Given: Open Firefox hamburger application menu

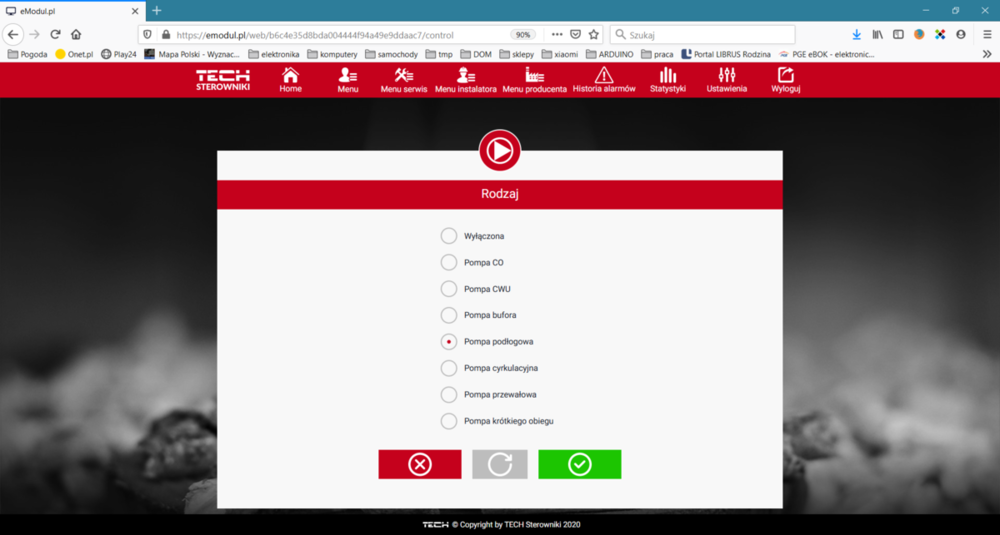Looking at the screenshot, I should pos(987,34).
